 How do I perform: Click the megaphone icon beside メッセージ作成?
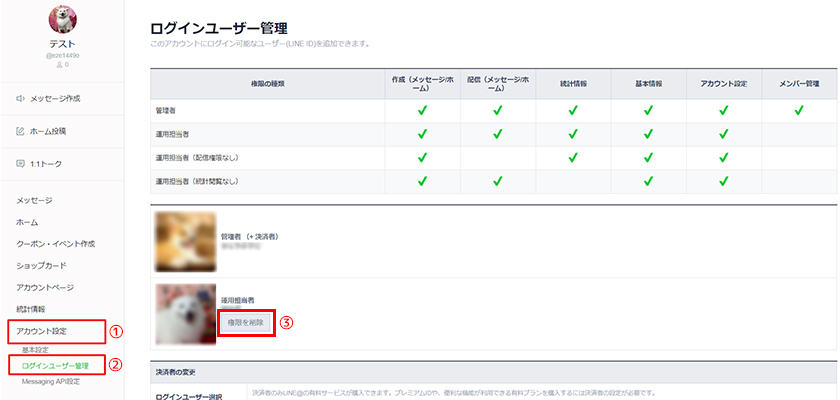pos(21,98)
